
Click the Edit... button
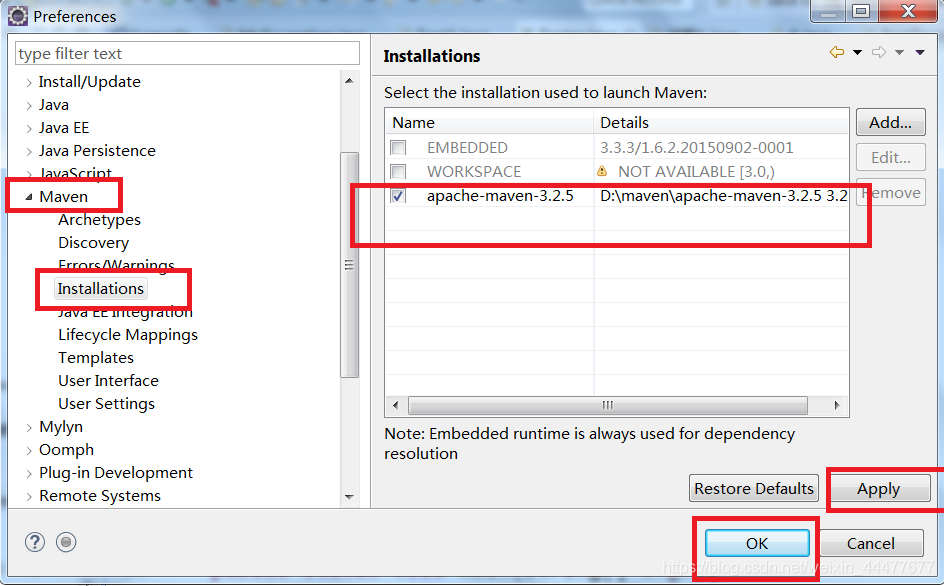coord(890,157)
